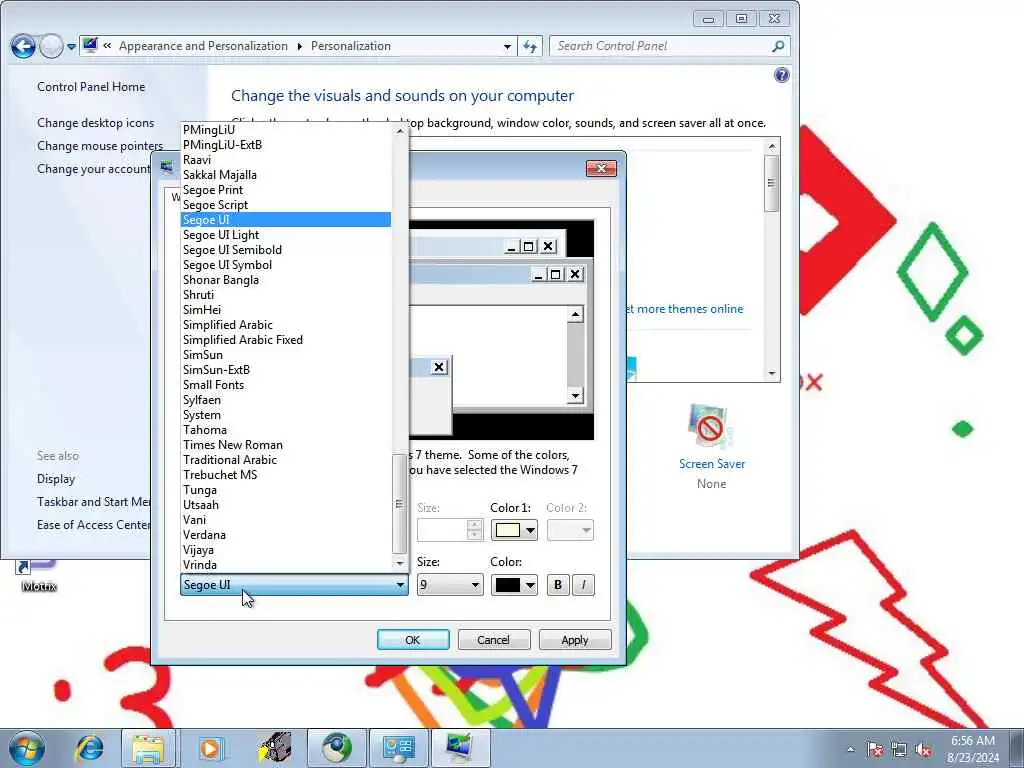This screenshot has height=768, width=1024.
Task: Click the Search Control Panel field
Action: (660, 46)
